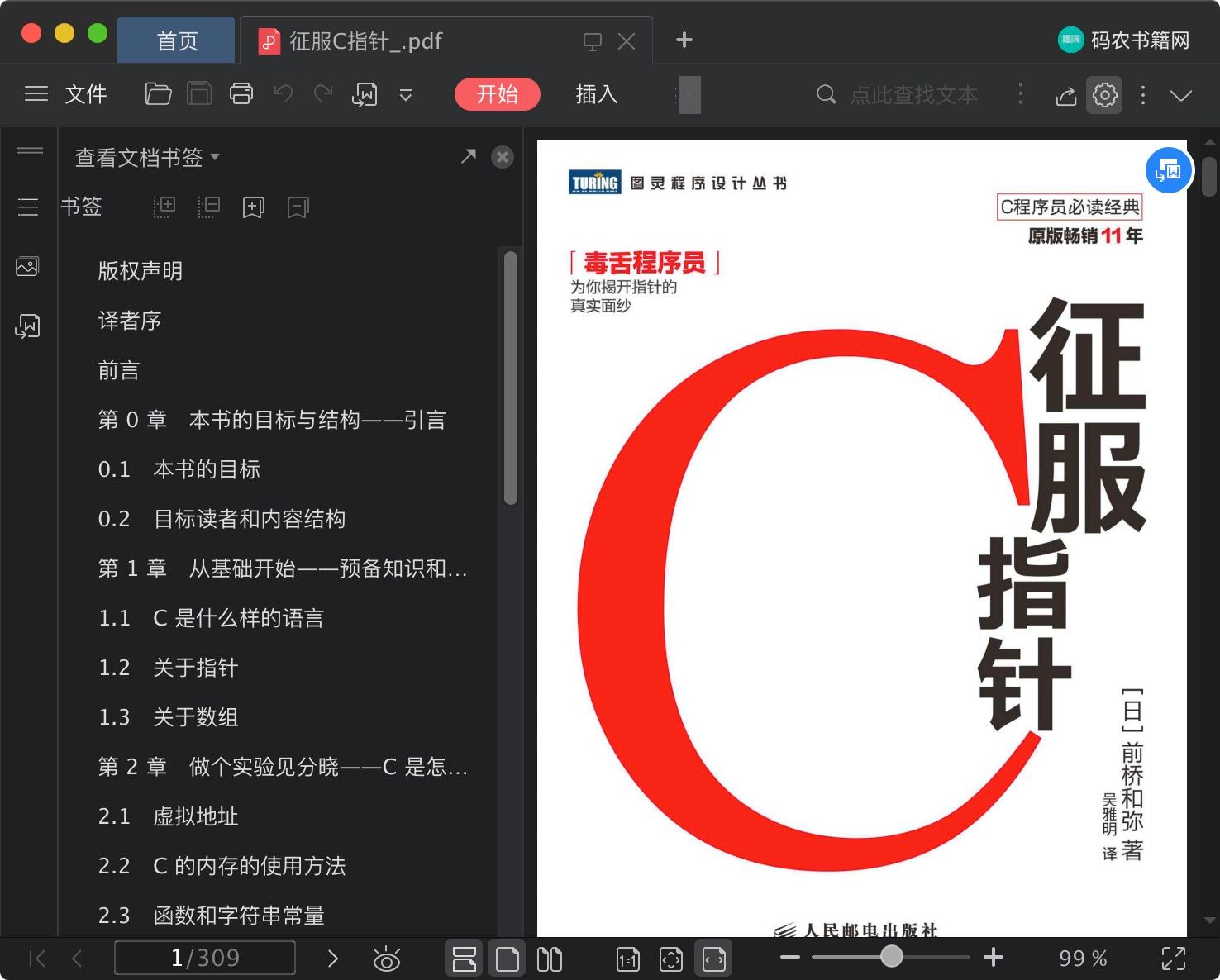Click the convert-to-Word icon in toolbar
Screen dimensions: 1220x980
click(365, 94)
